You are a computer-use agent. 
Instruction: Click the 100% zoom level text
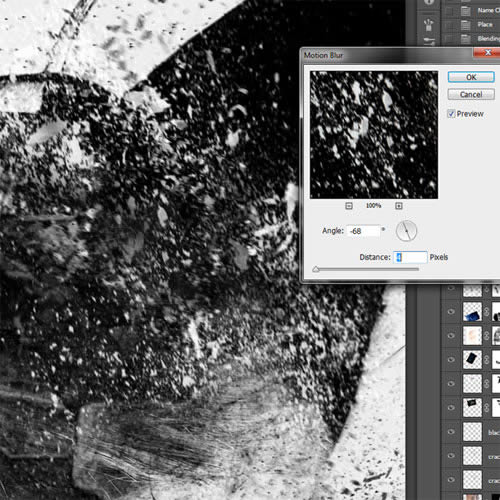pyautogui.click(x=373, y=206)
